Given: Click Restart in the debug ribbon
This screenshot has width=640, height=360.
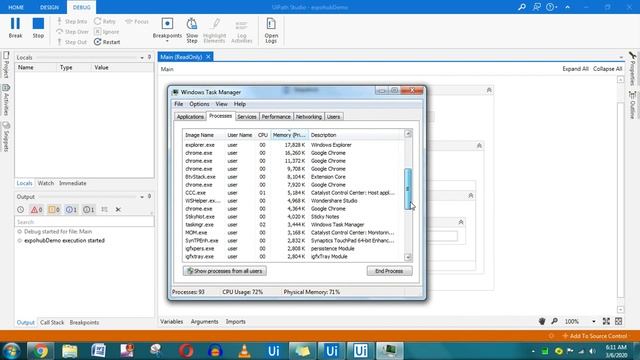Looking at the screenshot, I should point(107,42).
